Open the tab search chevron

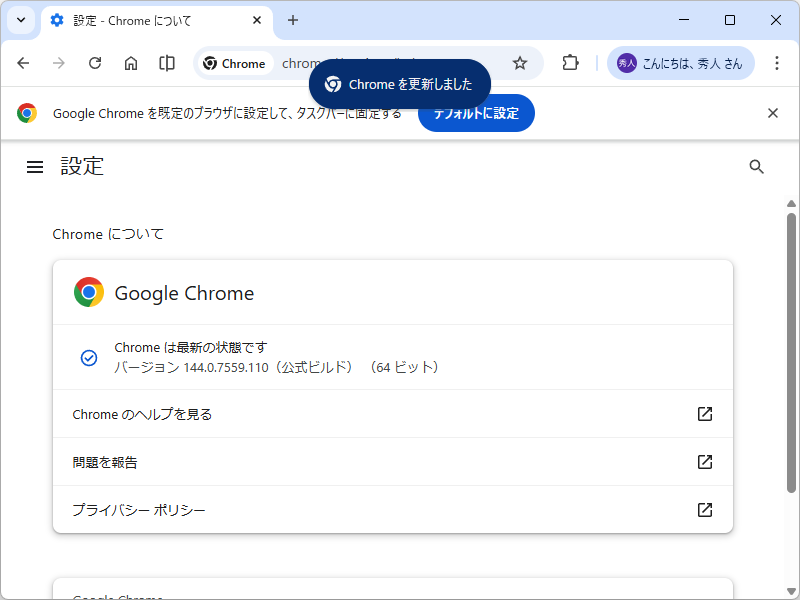click(20, 20)
